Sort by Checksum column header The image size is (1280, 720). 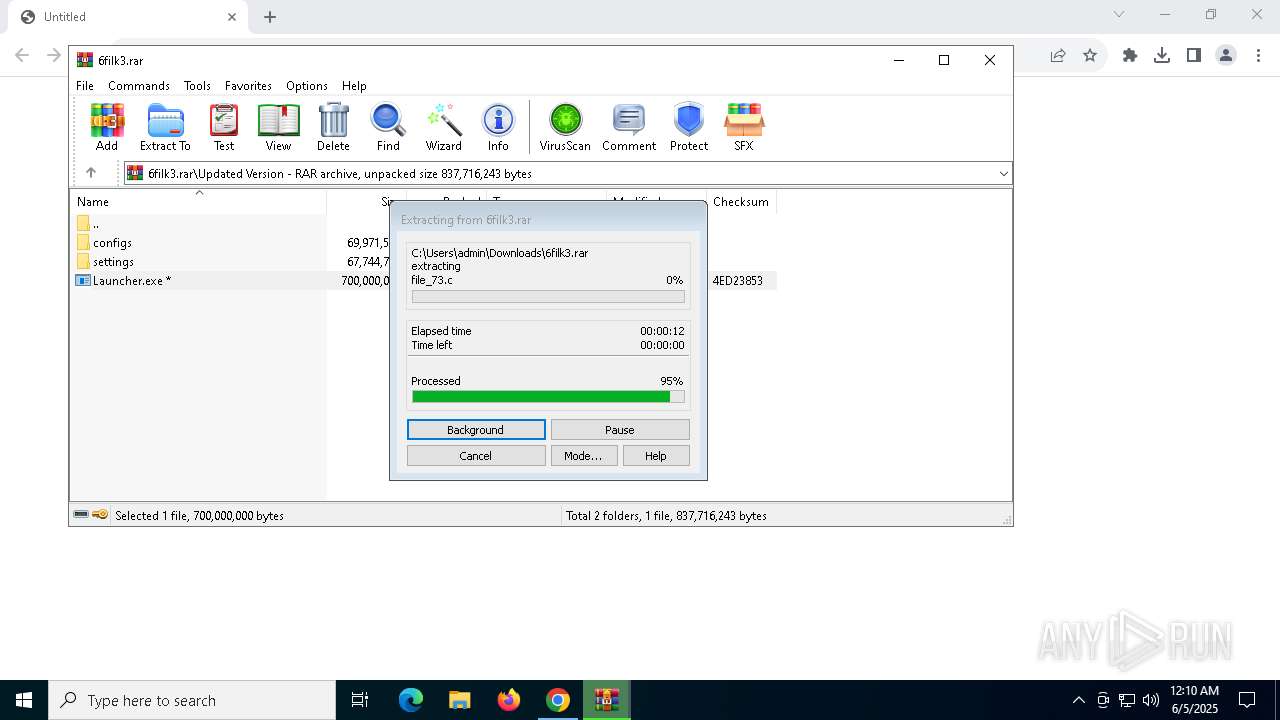pyautogui.click(x=741, y=202)
